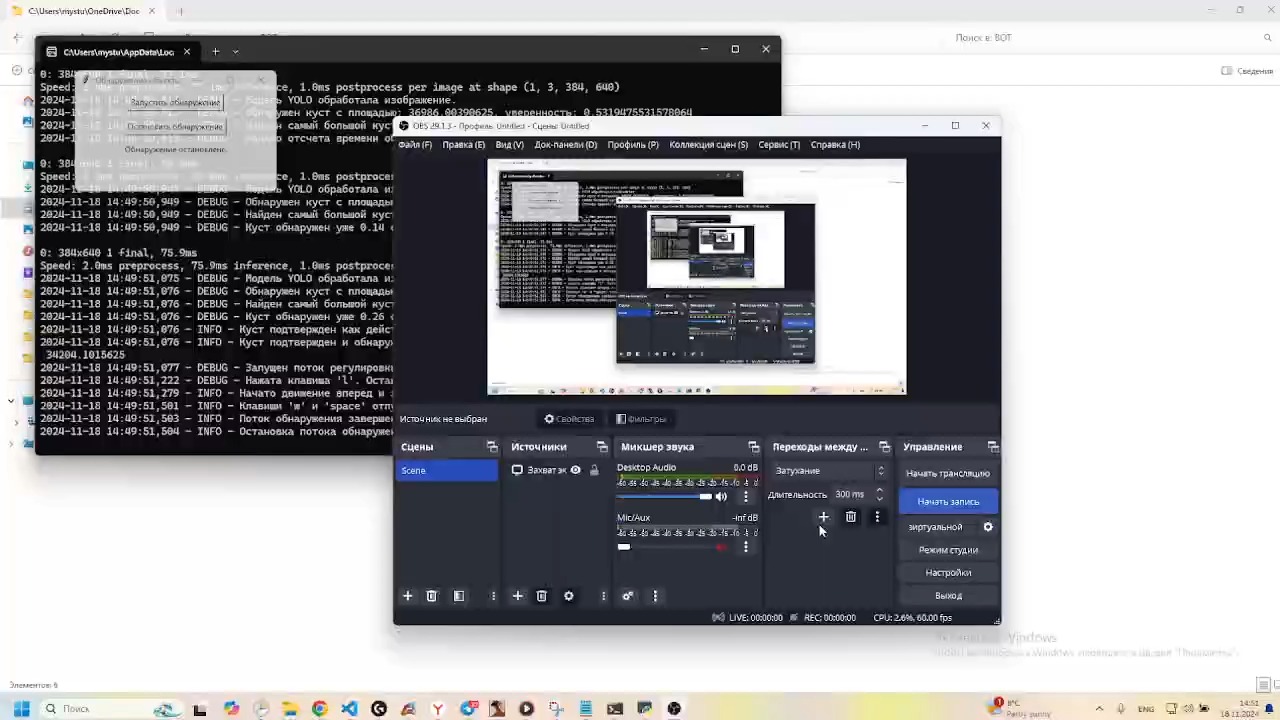Screen dimensions: 1280x720
Task: Delete selected scene with trash icon
Action: (x=432, y=596)
